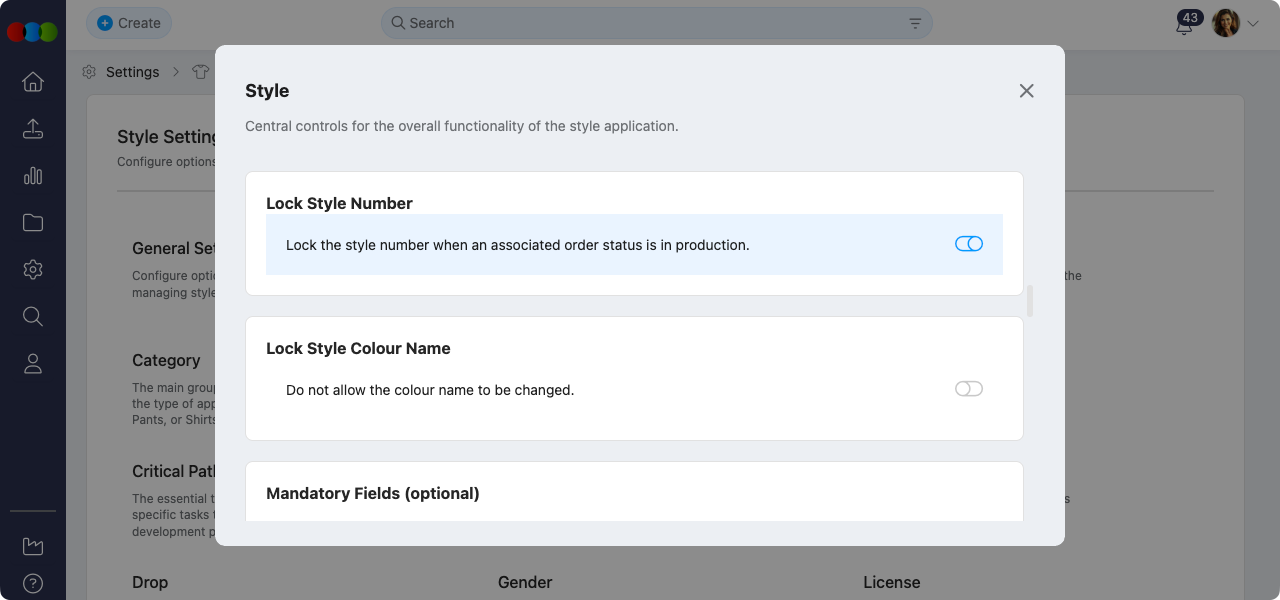The height and width of the screenshot is (600, 1280).
Task: Disable the Lock Style Number toggle
Action: [969, 244]
